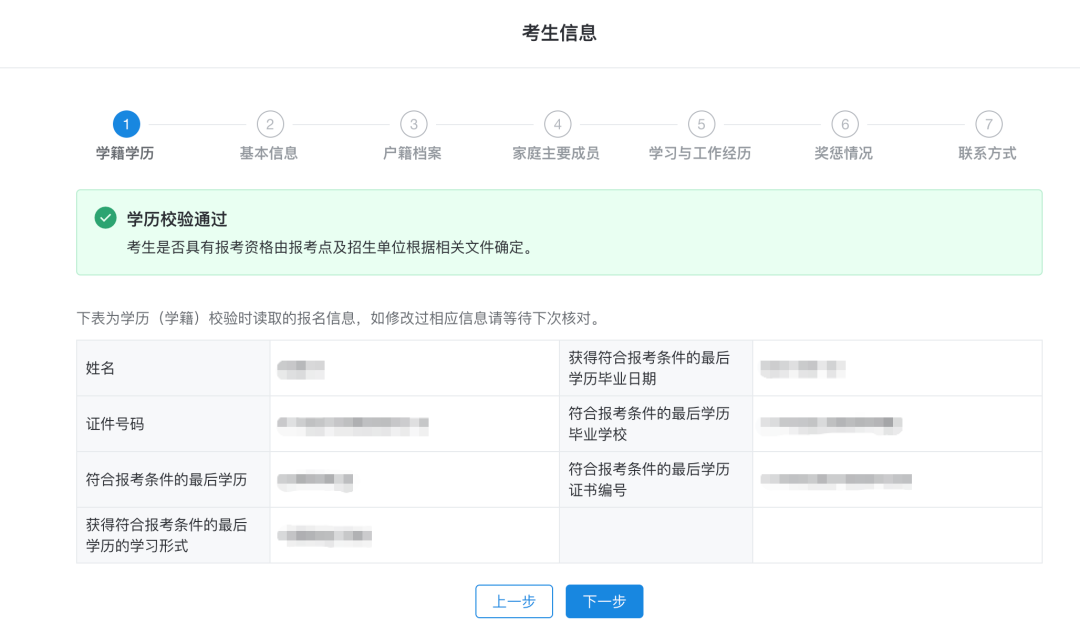Click the blurred value beside 姓名
Image resolution: width=1080 pixels, height=634 pixels.
pyautogui.click(x=301, y=369)
